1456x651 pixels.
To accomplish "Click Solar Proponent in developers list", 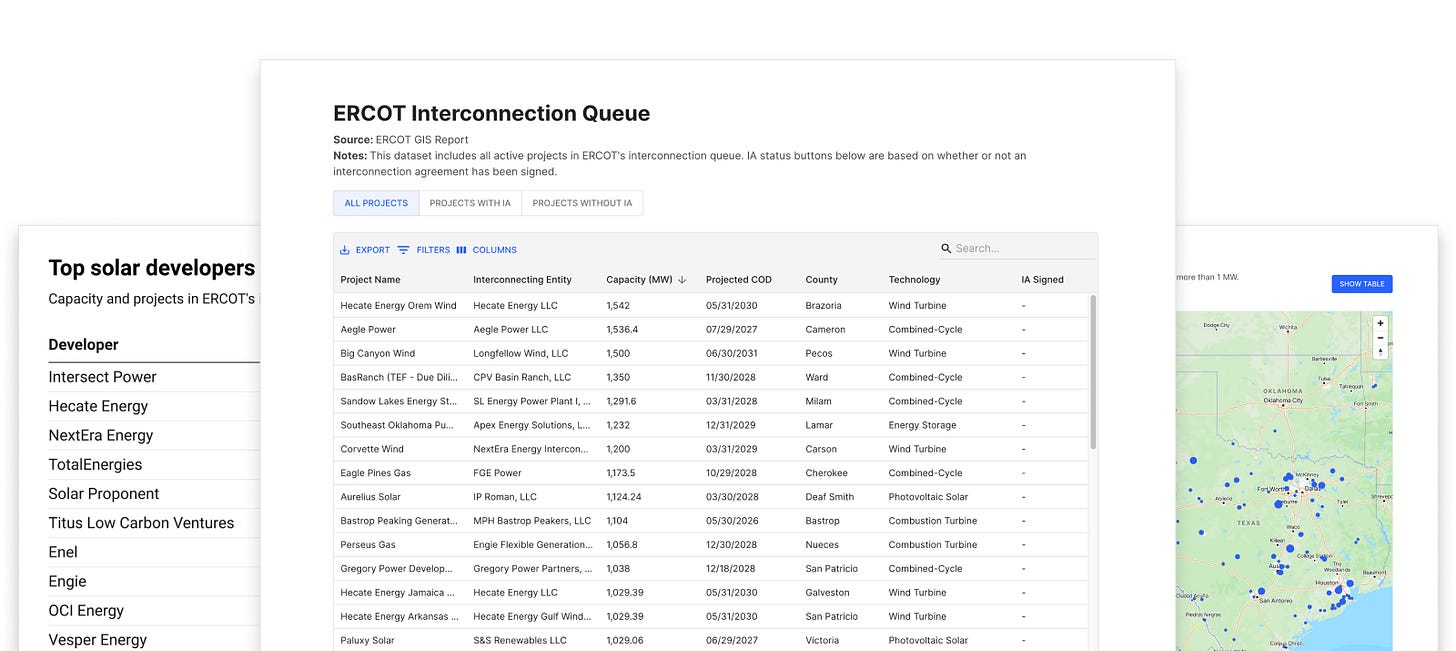I will point(104,494).
